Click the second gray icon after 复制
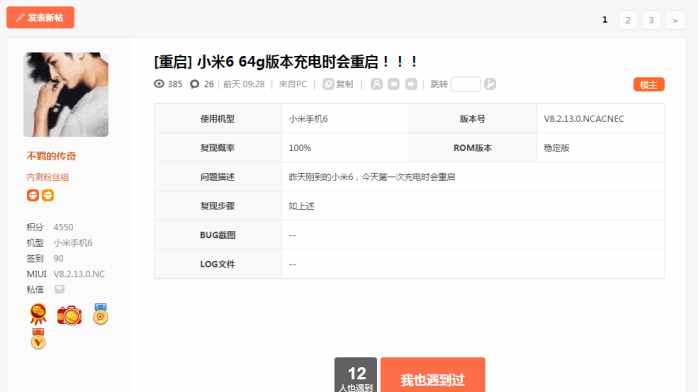 pos(394,84)
